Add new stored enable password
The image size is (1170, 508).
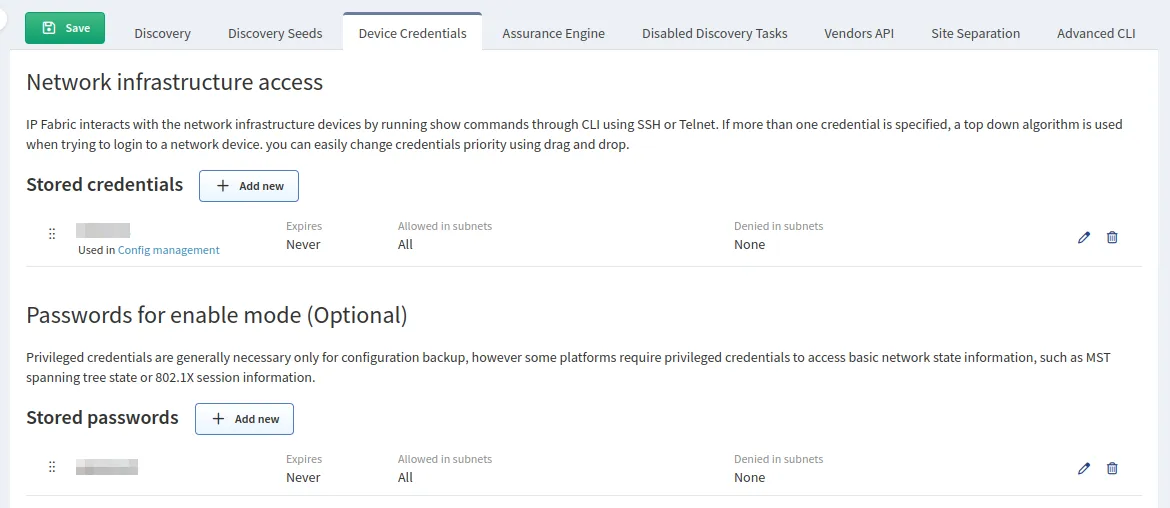[x=244, y=419]
